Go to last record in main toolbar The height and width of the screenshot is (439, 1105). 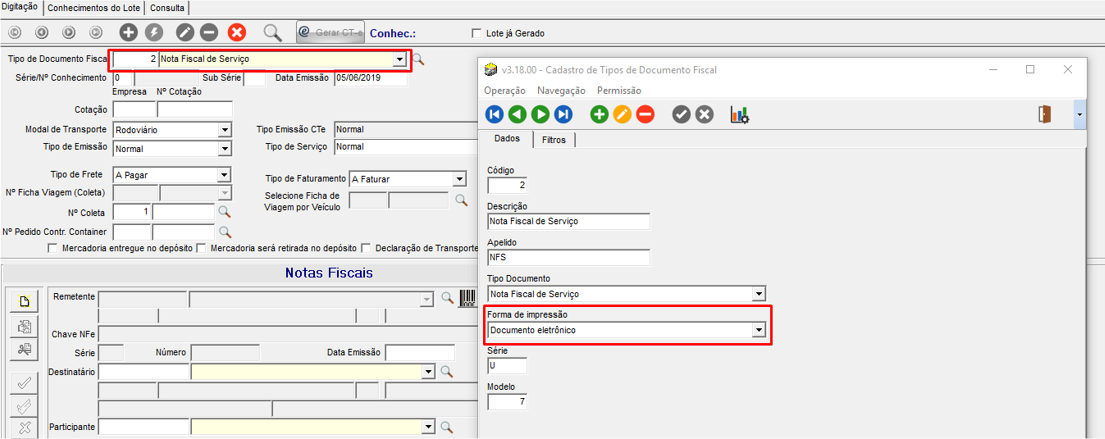[x=96, y=32]
